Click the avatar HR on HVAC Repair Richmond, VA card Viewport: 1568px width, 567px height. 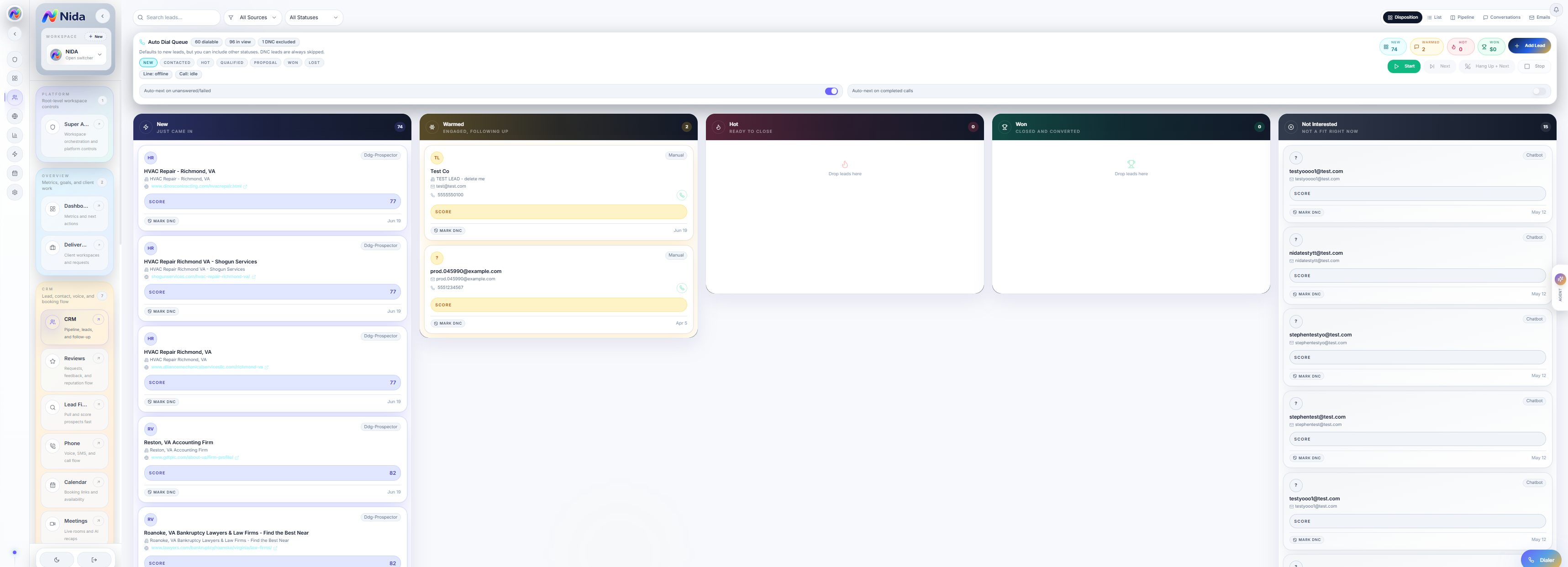tap(150, 339)
